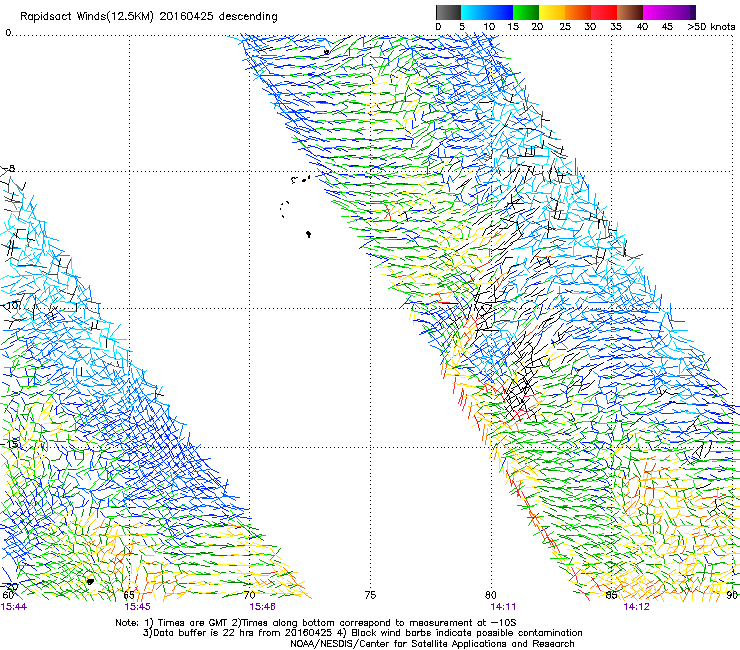The height and width of the screenshot is (650, 740).
Task: Click the latitude label '0' at top left
Action: click(8, 33)
